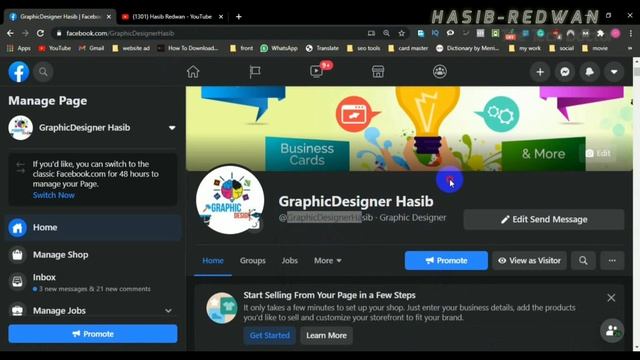Go to the Home feed icon
This screenshot has height=360, width=640.
[x=193, y=72]
